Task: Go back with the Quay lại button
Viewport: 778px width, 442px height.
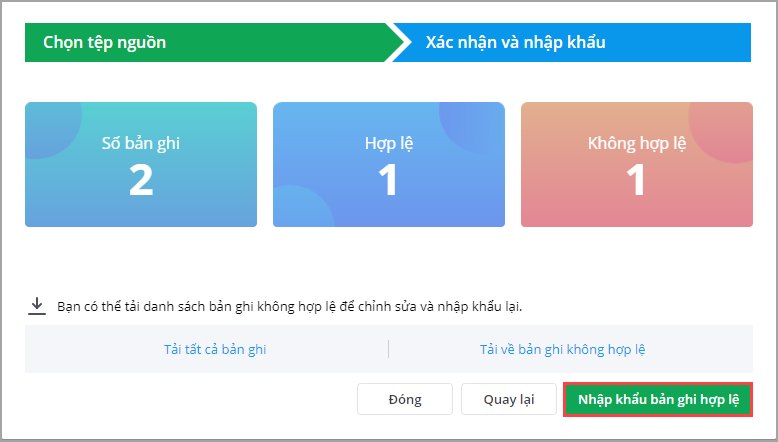Action: pos(508,399)
